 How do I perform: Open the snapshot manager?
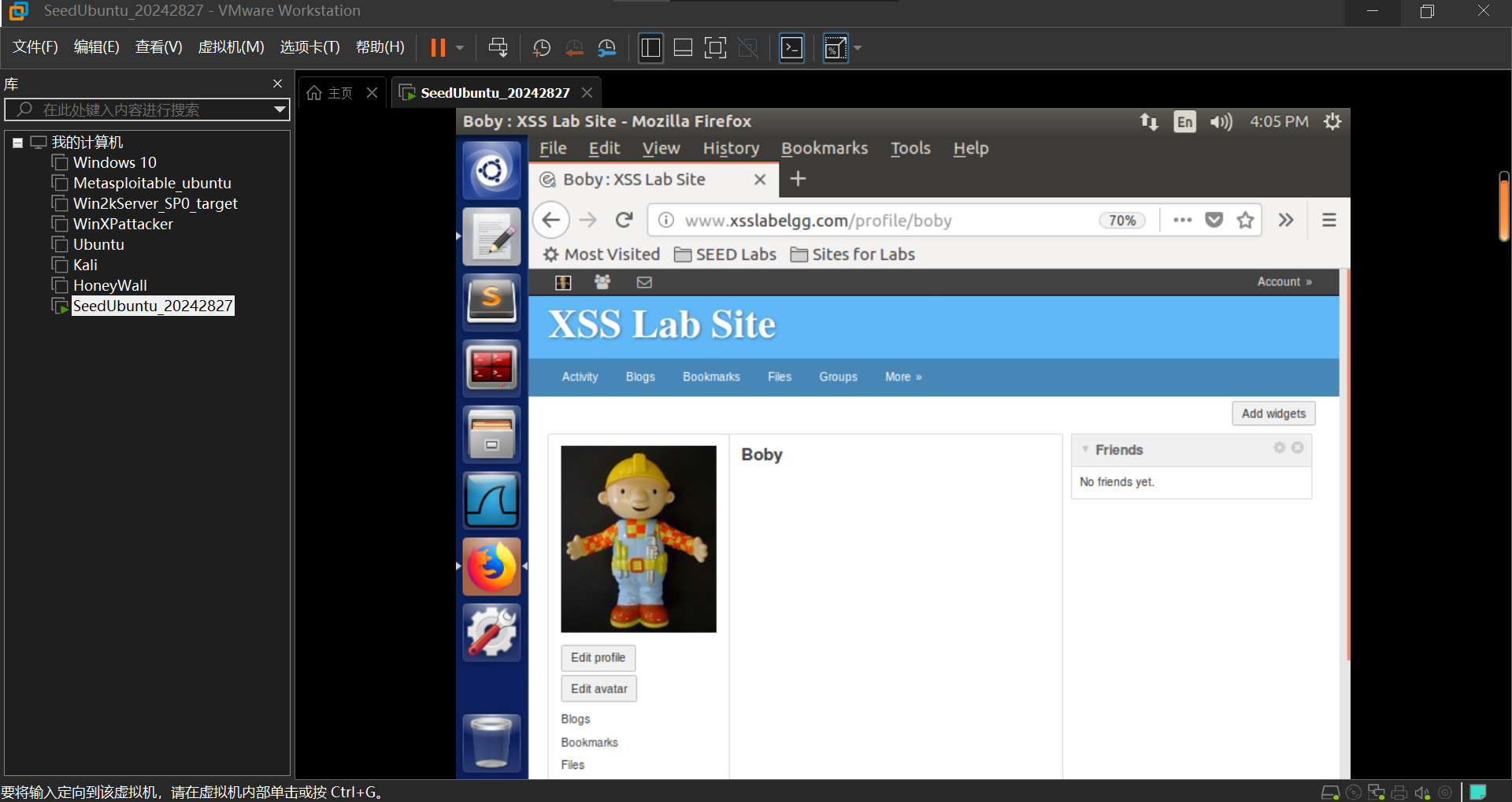(607, 48)
